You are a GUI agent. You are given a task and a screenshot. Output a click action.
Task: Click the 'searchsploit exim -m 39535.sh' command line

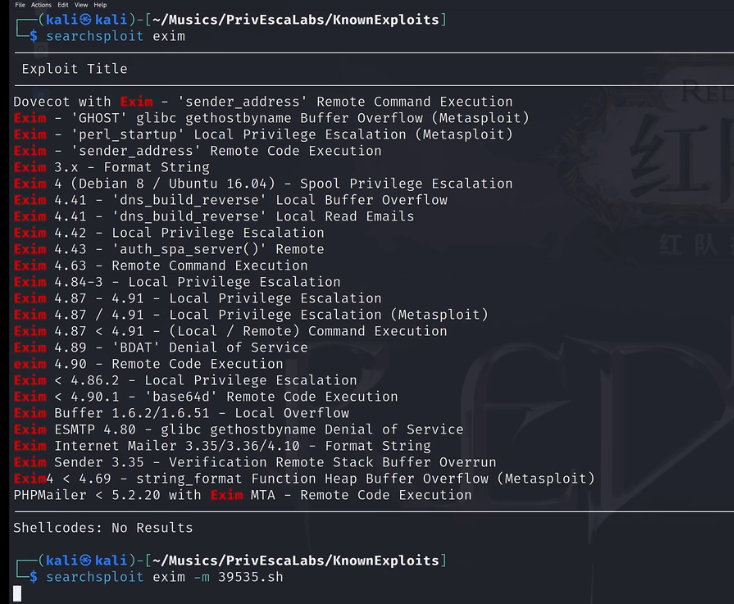click(x=164, y=577)
